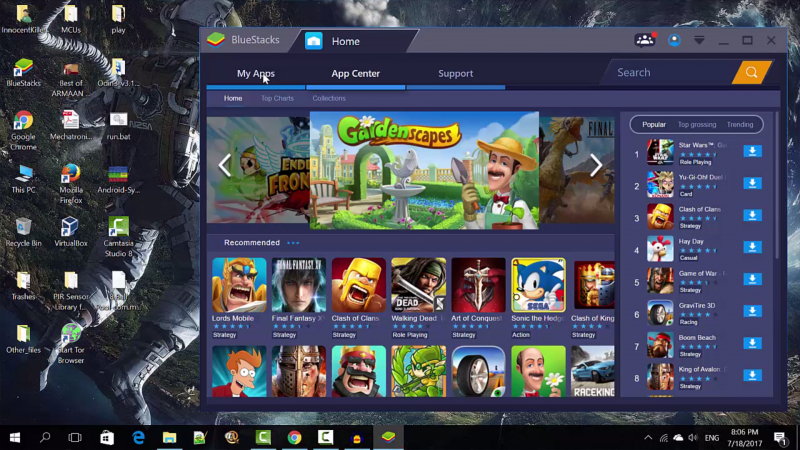Viewport: 800px width, 450px height.
Task: Open Google Chrome desktop shortcut
Action: 23,130
